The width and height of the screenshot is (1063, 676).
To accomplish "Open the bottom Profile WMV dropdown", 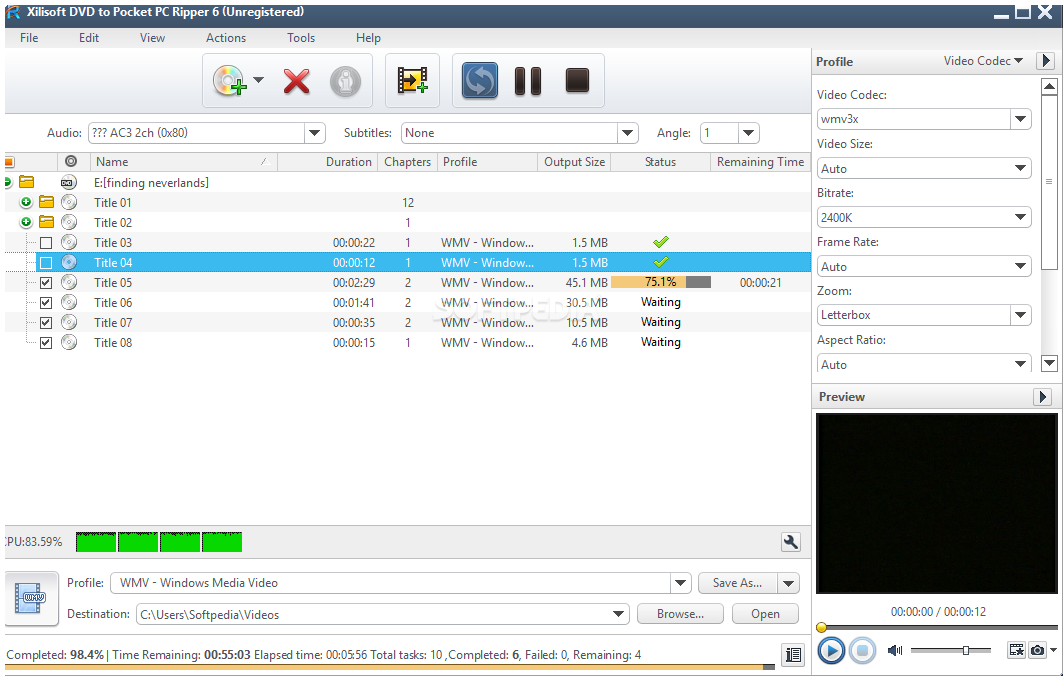I will click(681, 582).
